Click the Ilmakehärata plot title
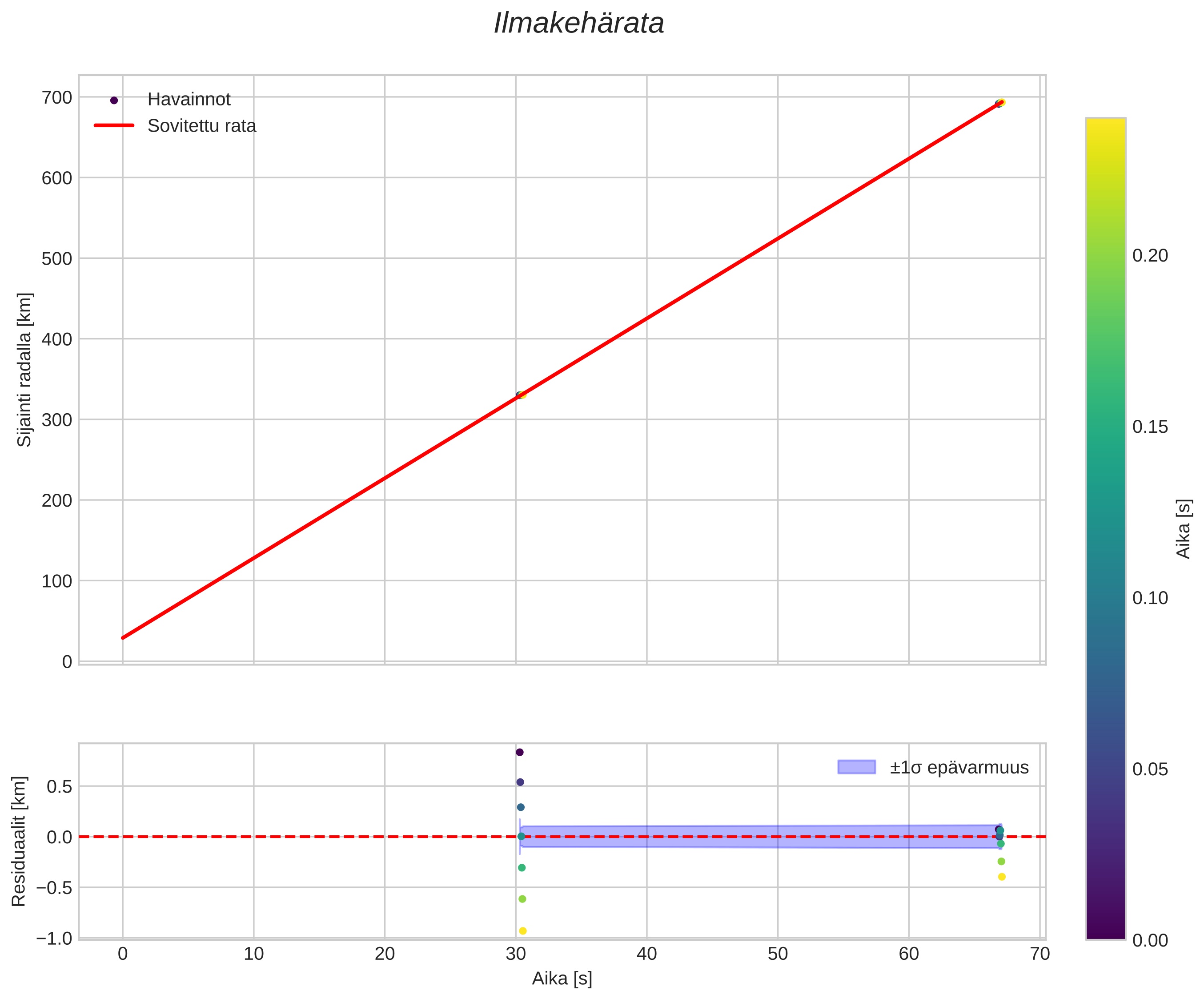Image resolution: width=1204 pixels, height=999 pixels. (578, 24)
